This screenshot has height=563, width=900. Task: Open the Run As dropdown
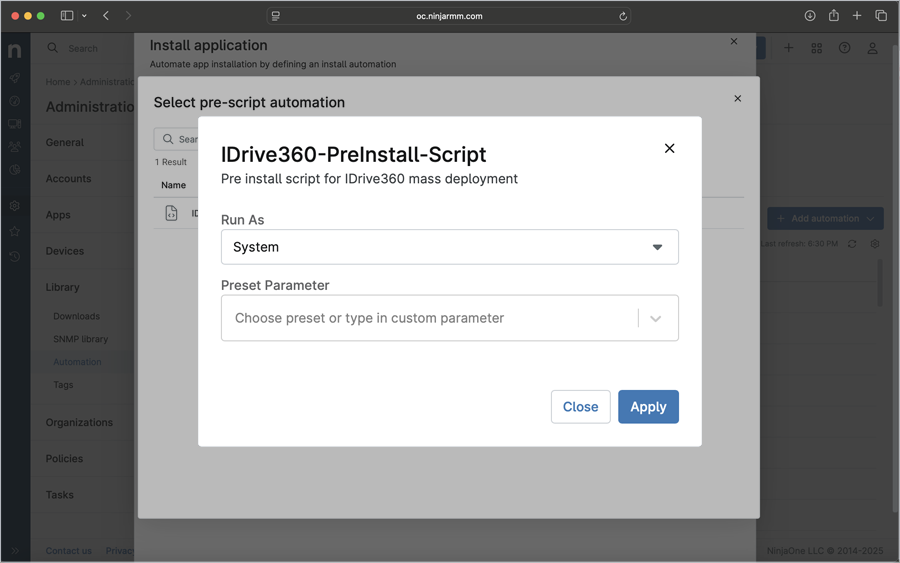pos(449,247)
